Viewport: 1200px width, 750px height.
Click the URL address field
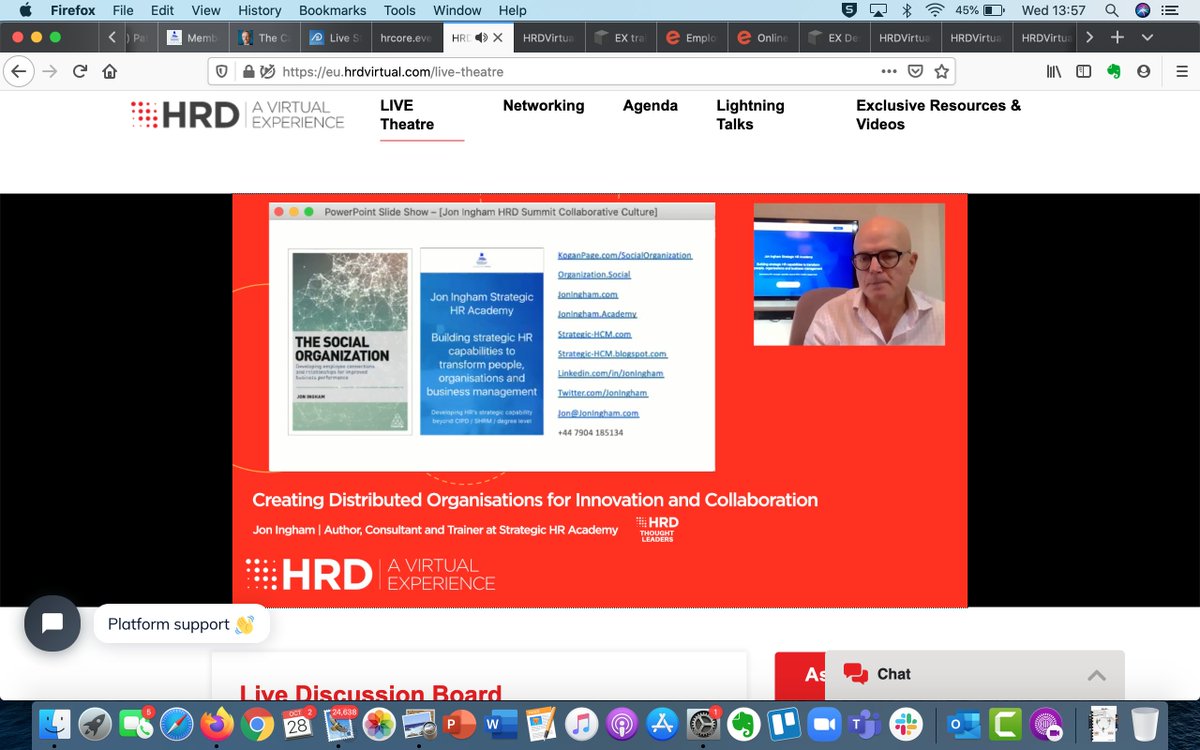pos(576,72)
